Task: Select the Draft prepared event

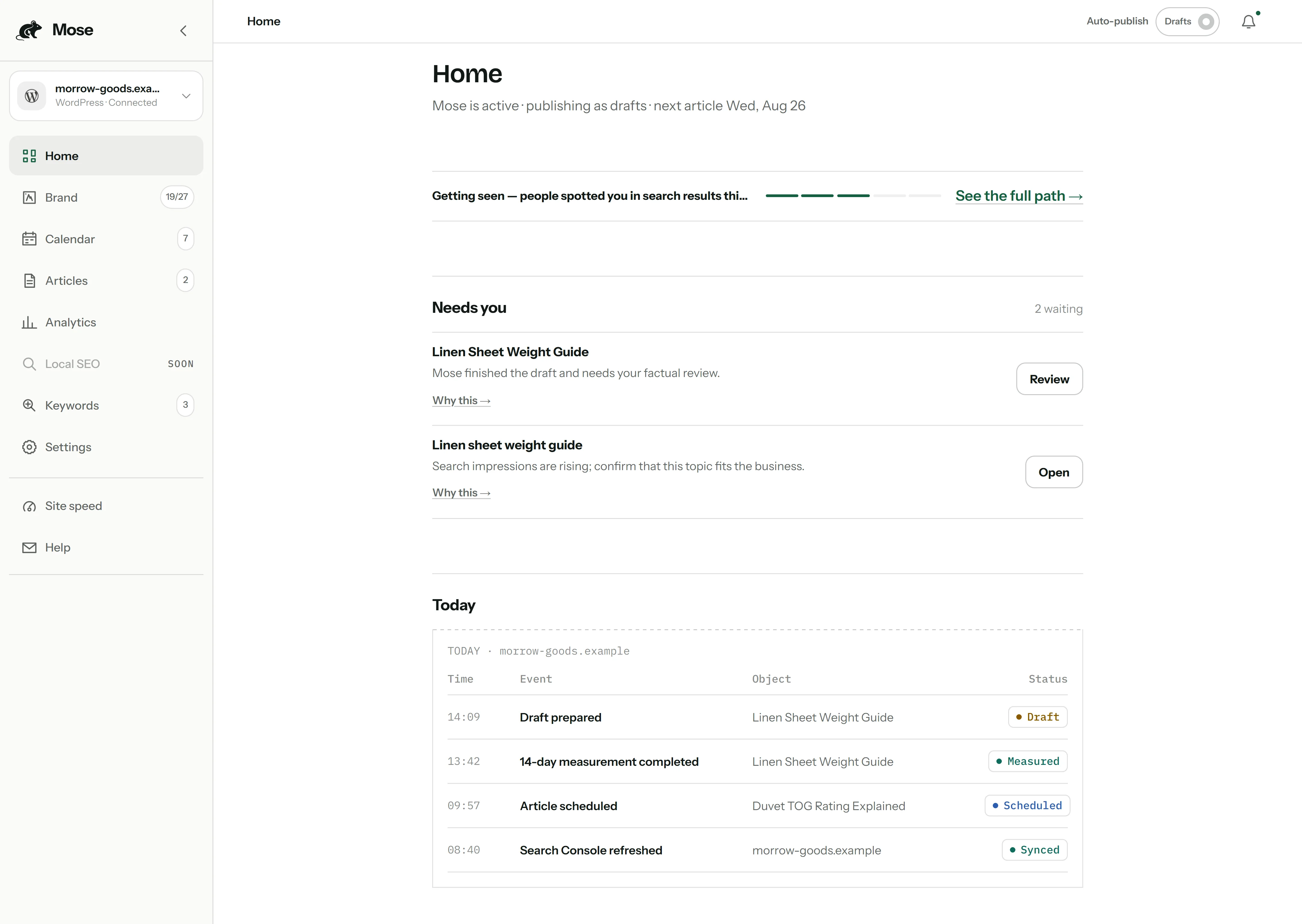Action: 561,718
